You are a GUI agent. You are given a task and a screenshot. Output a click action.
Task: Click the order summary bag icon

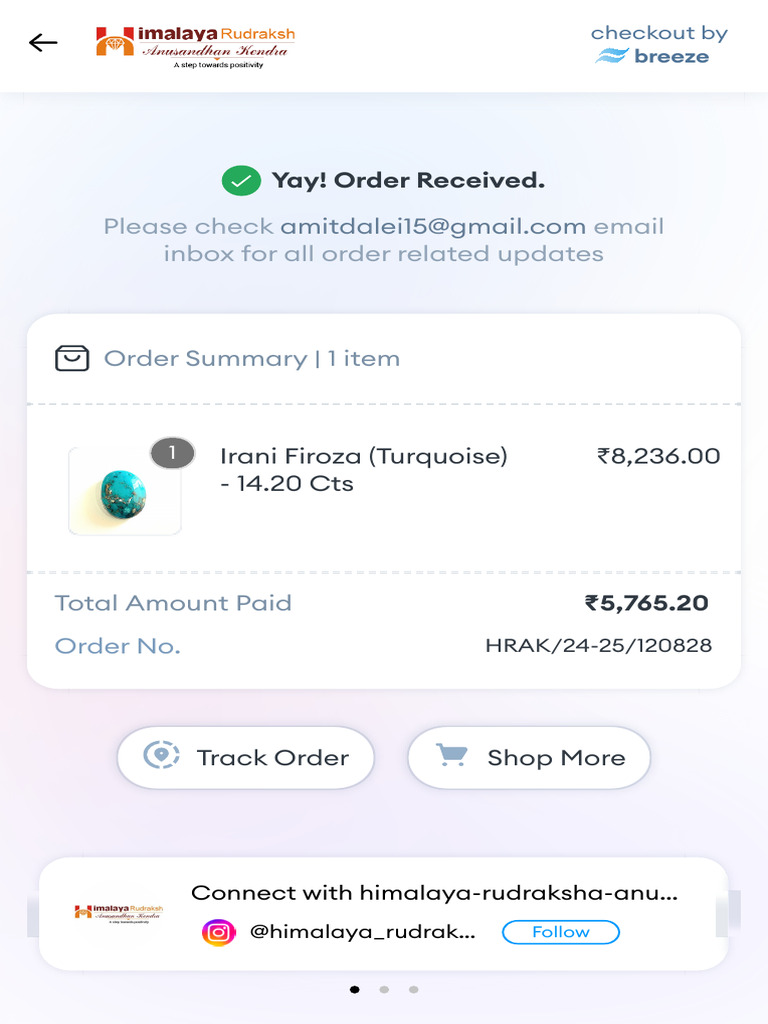[72, 358]
